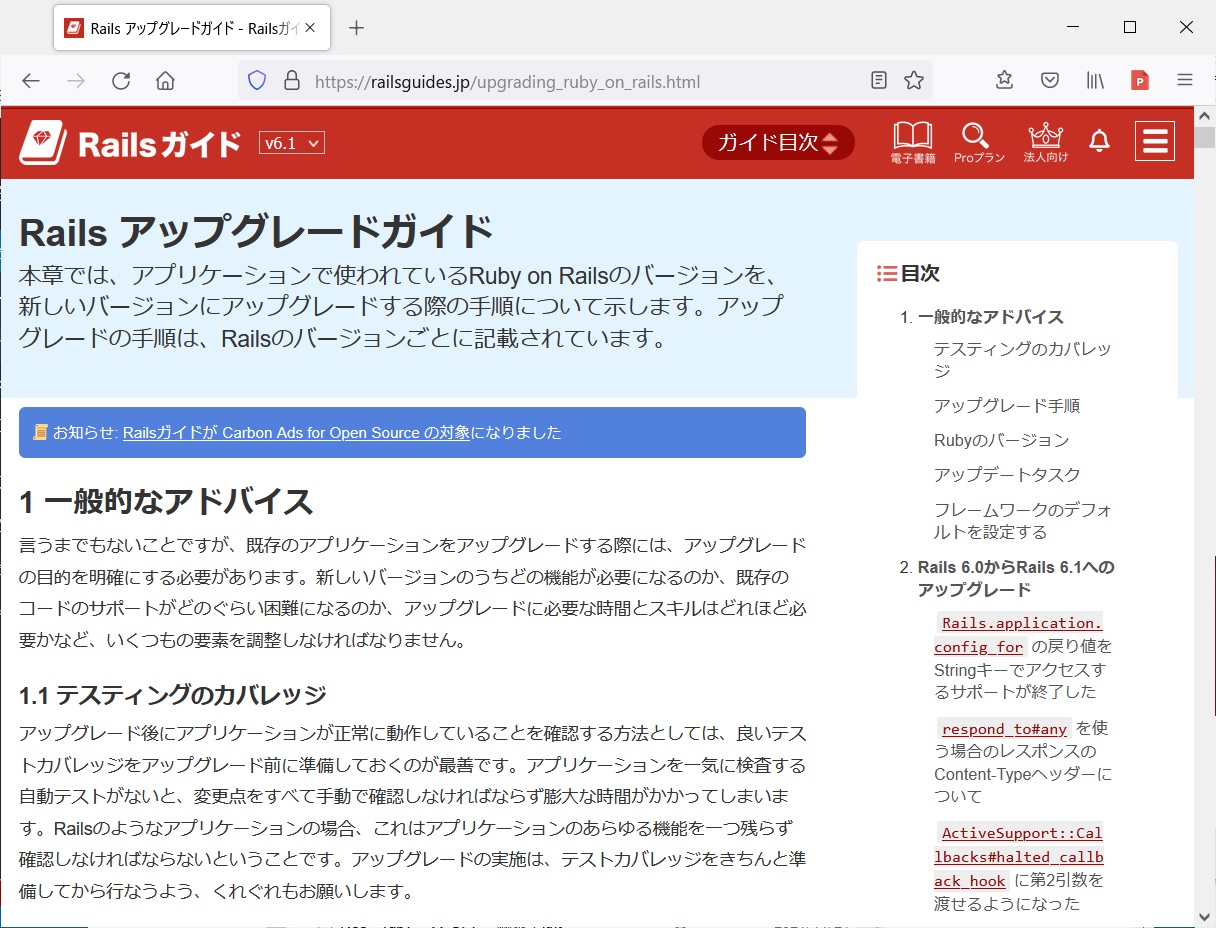Image resolution: width=1216 pixels, height=928 pixels.
Task: Click the address bar URL field
Action: point(585,81)
